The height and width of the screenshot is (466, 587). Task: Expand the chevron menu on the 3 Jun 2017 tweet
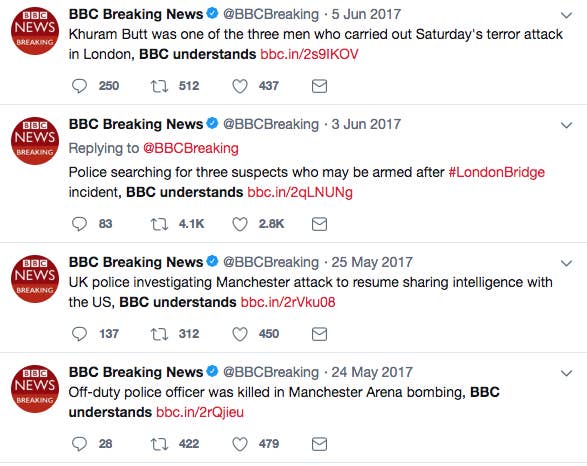click(x=566, y=125)
